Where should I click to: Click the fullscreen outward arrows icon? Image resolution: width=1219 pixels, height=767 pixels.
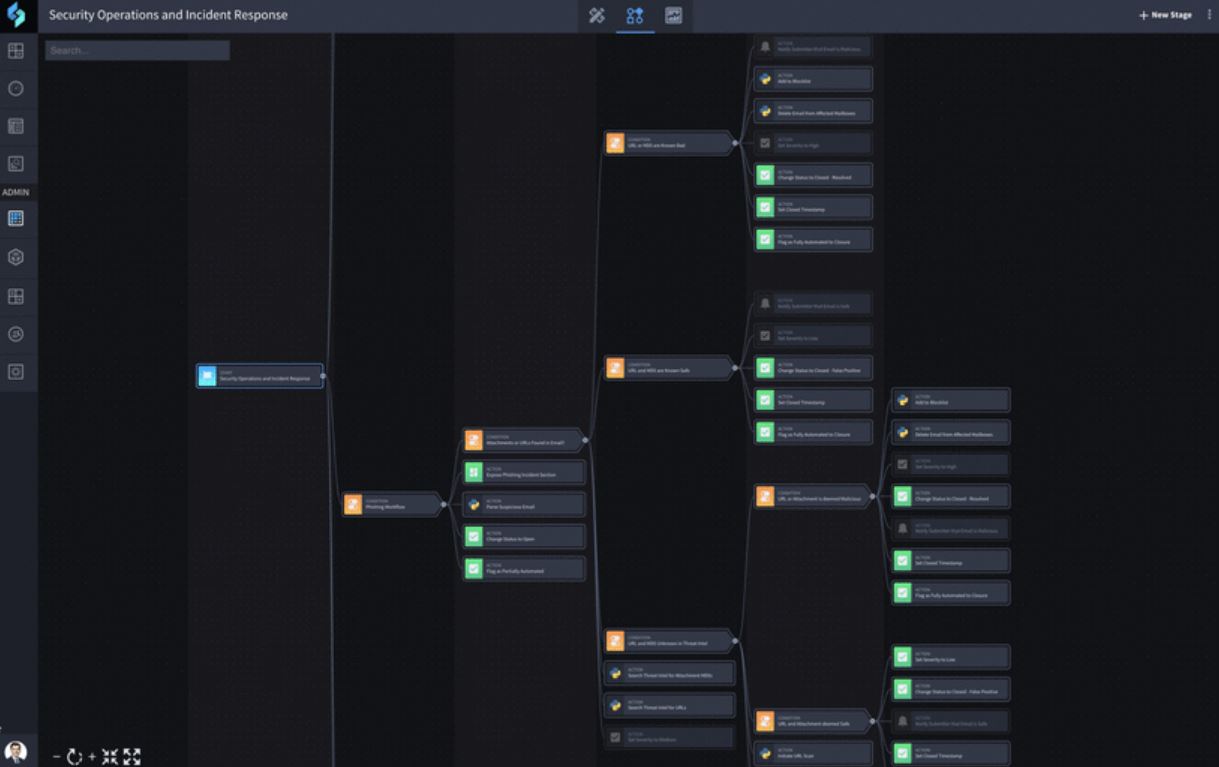[x=132, y=757]
